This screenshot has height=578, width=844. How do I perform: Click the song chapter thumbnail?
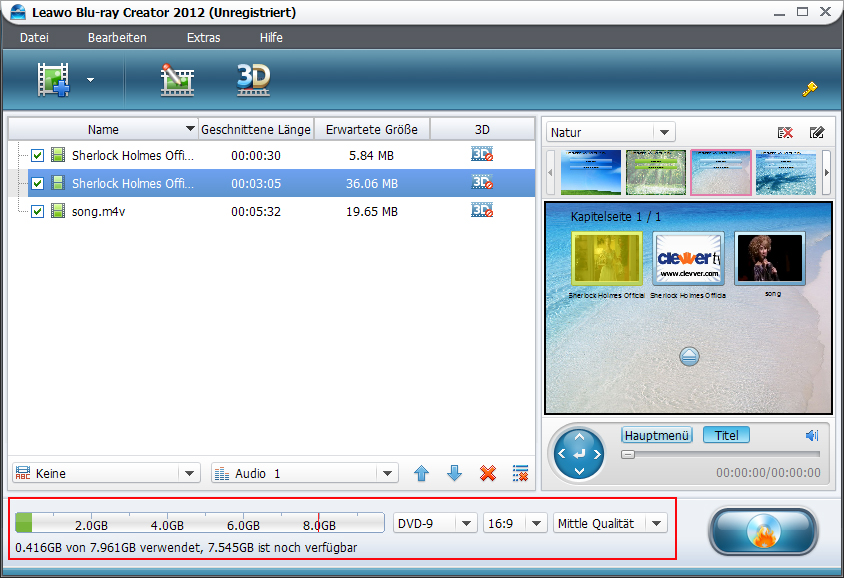(x=770, y=258)
